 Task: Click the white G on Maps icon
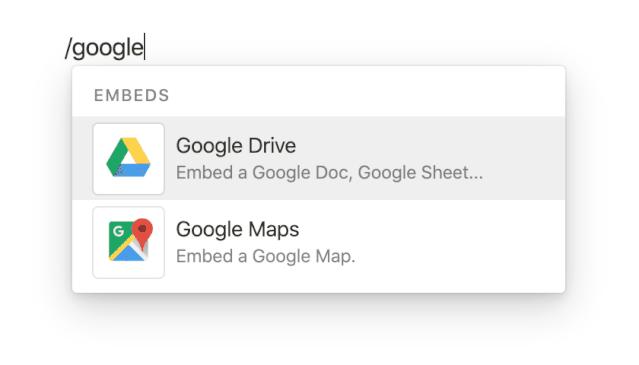[x=119, y=231]
